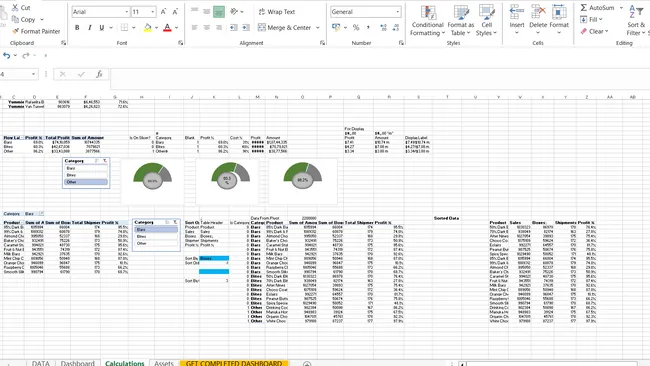Open the Format as Table gallery

coord(461,21)
